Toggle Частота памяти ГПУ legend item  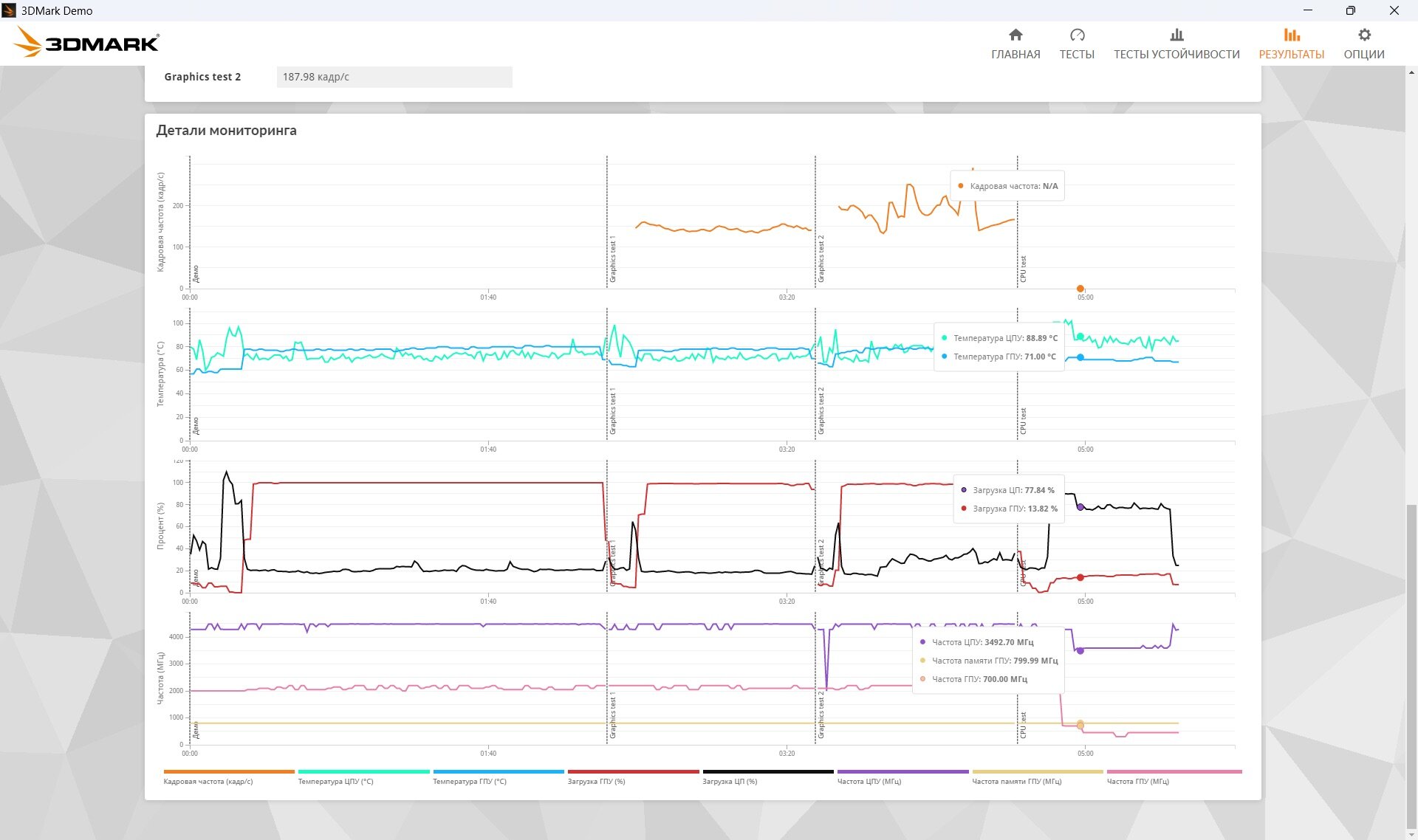pos(1016,781)
